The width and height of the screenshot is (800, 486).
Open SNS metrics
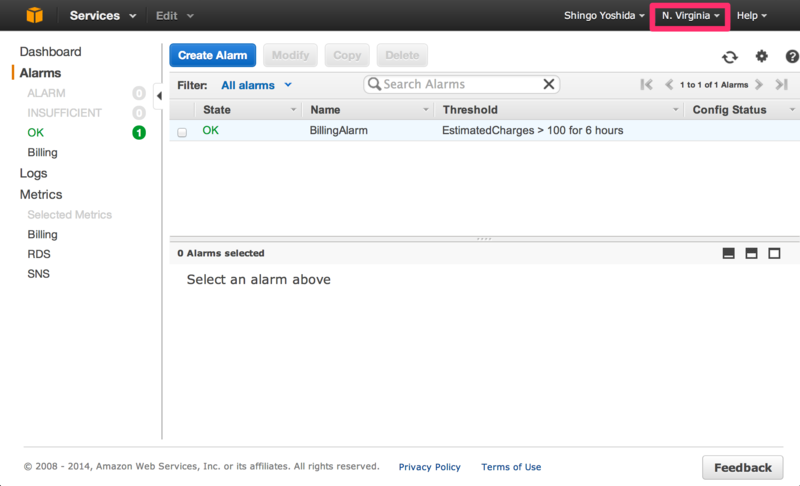38,274
